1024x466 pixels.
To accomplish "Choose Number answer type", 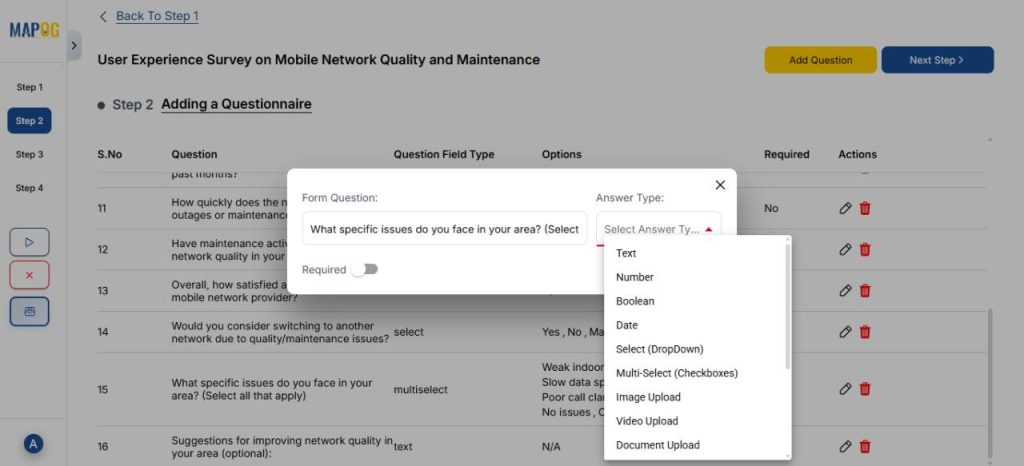I will point(696,277).
